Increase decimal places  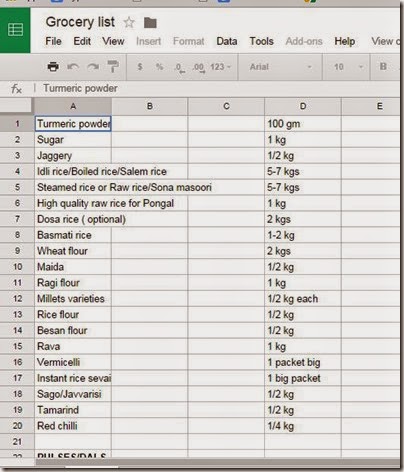coord(198,68)
